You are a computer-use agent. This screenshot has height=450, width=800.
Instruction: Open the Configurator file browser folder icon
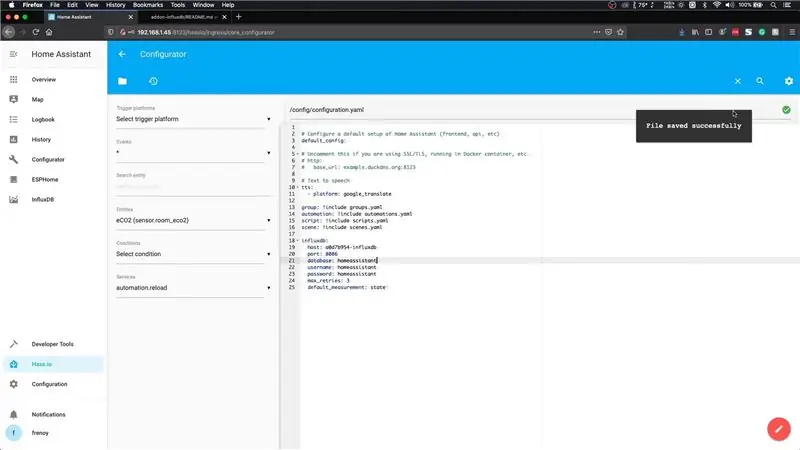122,81
